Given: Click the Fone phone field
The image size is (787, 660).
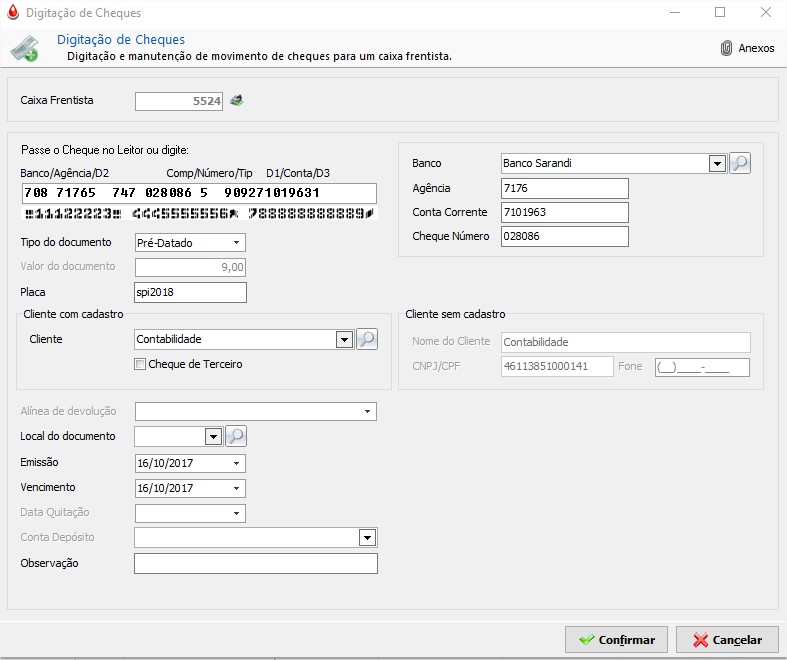Looking at the screenshot, I should 702,367.
